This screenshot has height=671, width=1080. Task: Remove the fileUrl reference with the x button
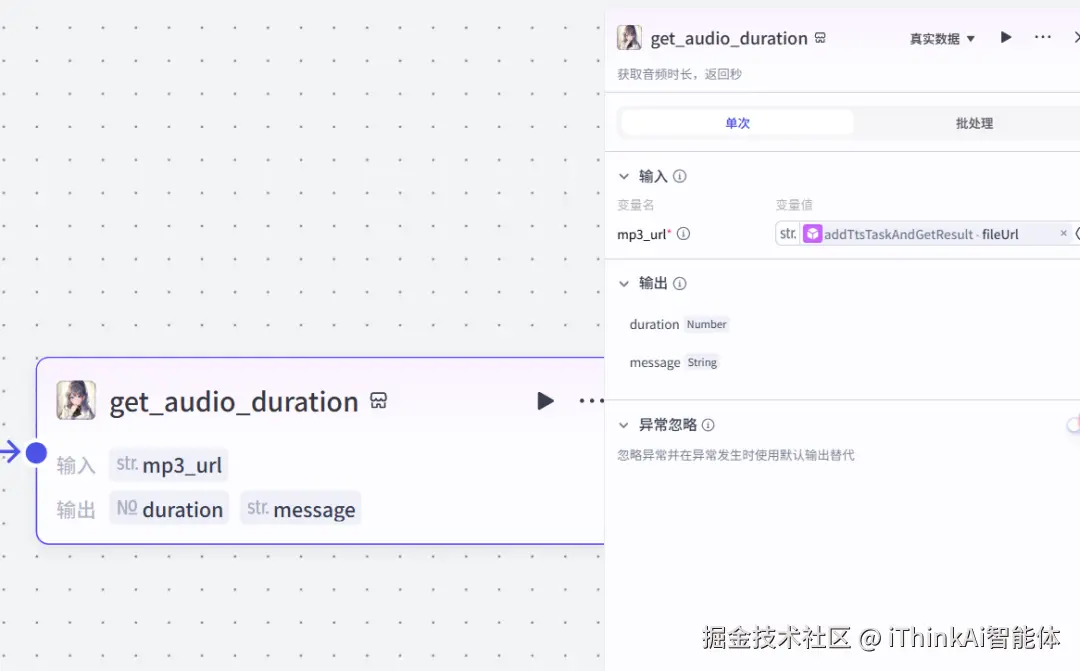1063,233
